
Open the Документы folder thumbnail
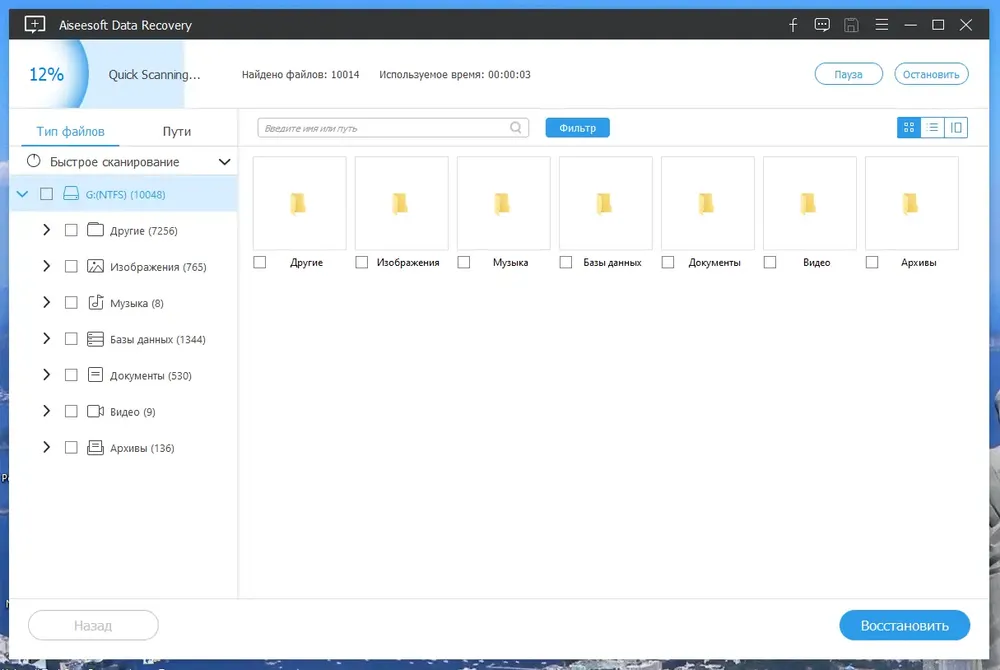[x=707, y=203]
